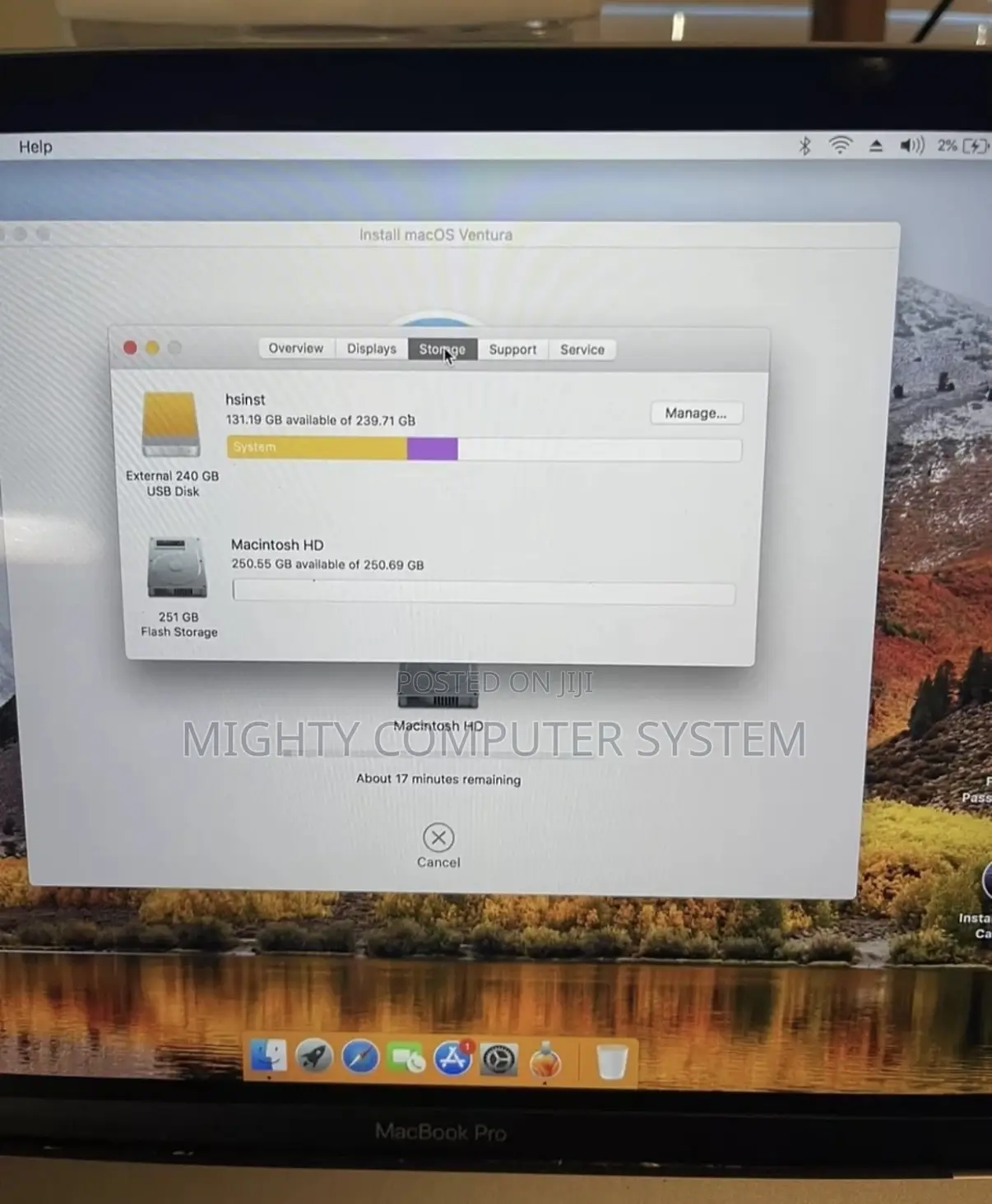Open the Trash in the Dock

pyautogui.click(x=611, y=1062)
